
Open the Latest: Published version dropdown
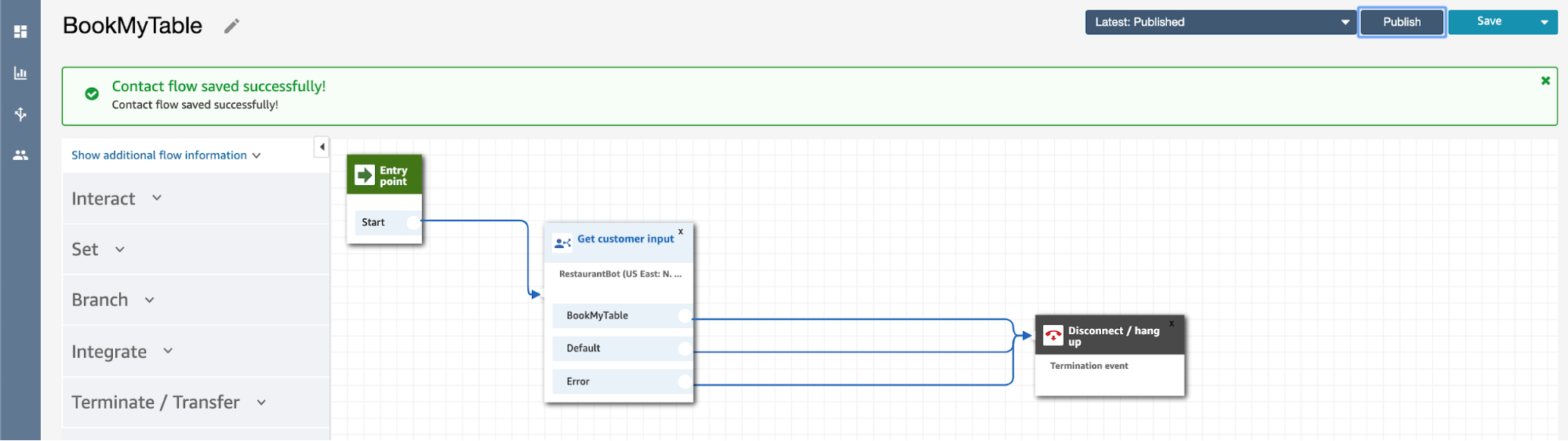[x=1221, y=22]
